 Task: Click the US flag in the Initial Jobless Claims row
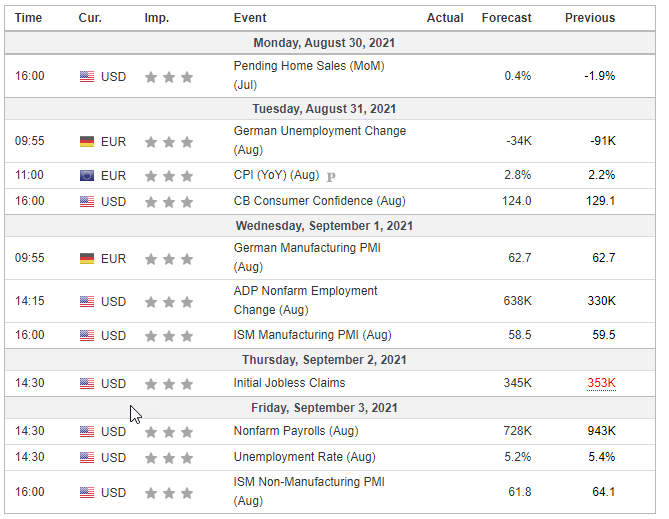(x=87, y=384)
